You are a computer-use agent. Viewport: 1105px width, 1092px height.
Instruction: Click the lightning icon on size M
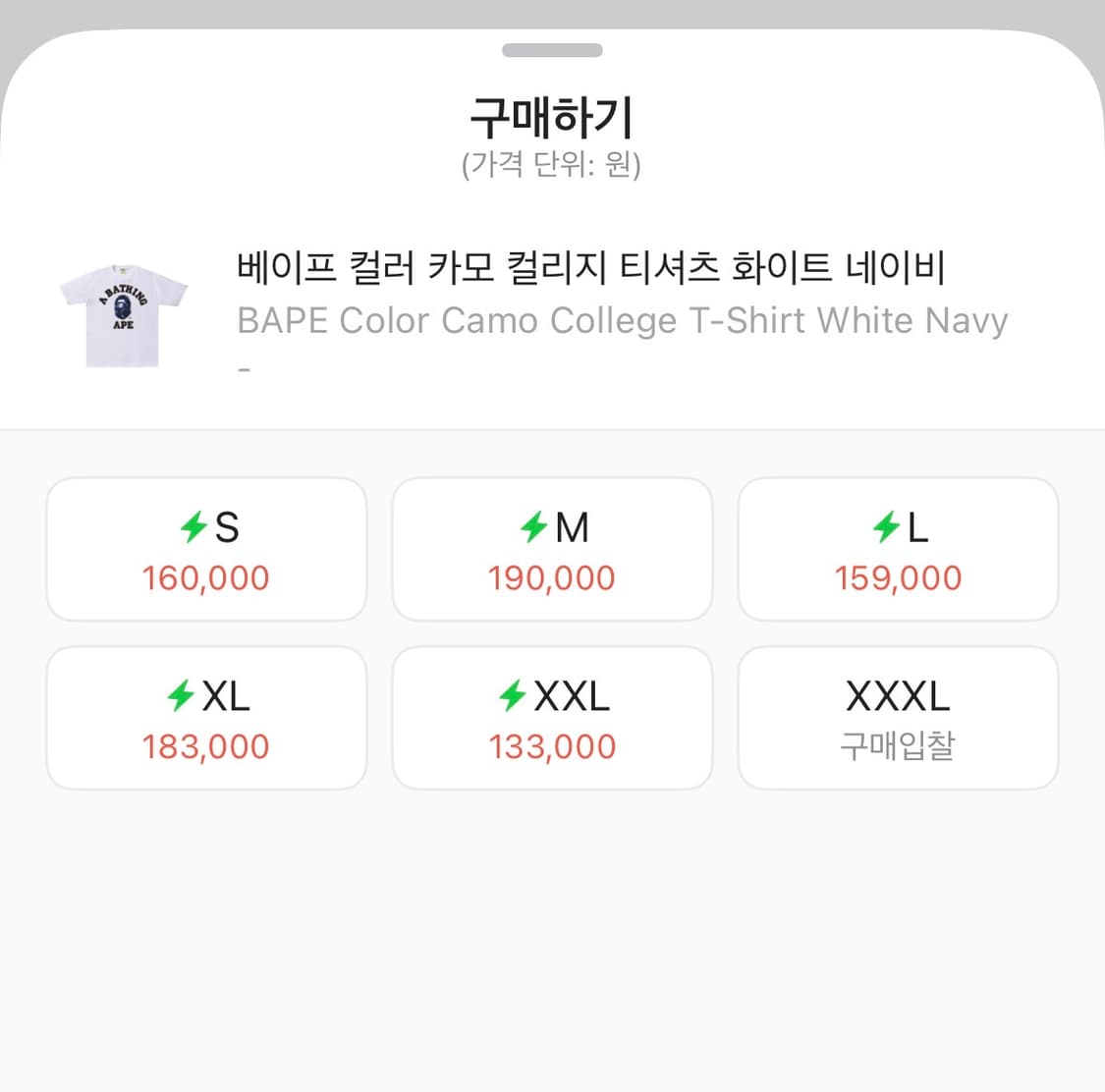pyautogui.click(x=532, y=527)
